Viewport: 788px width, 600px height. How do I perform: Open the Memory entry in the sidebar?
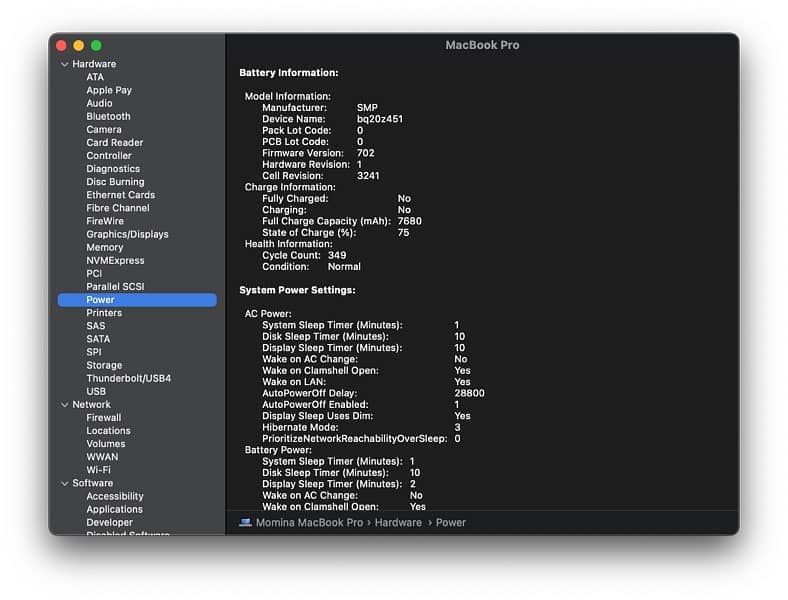pyautogui.click(x=104, y=247)
